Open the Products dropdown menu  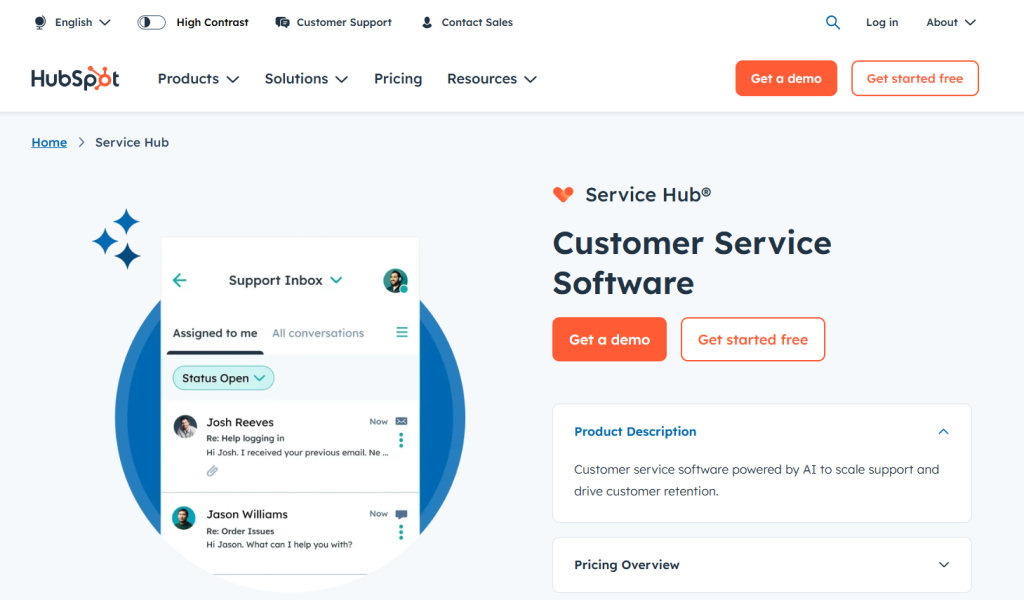(197, 78)
